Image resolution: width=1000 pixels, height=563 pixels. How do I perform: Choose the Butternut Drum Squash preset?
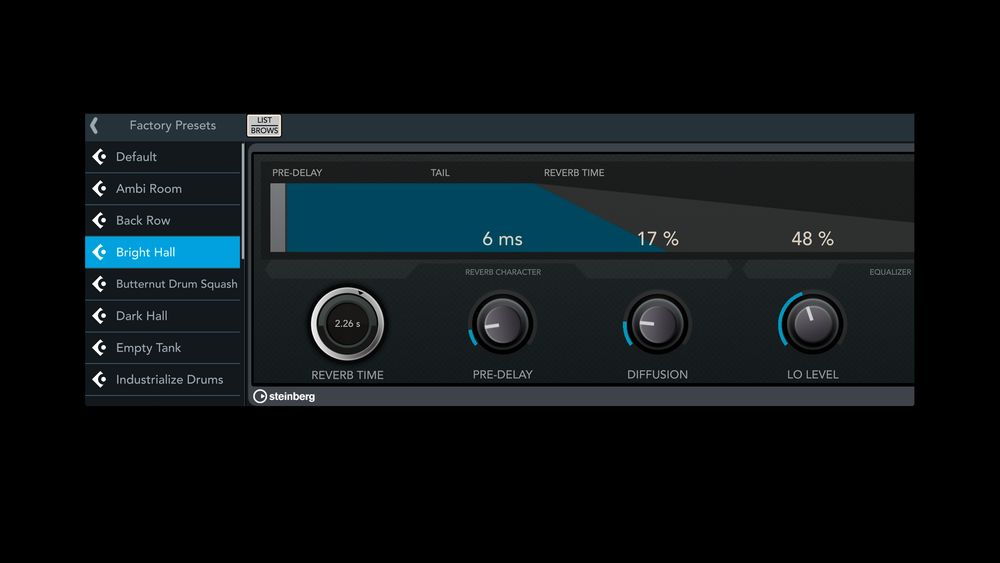(x=176, y=284)
